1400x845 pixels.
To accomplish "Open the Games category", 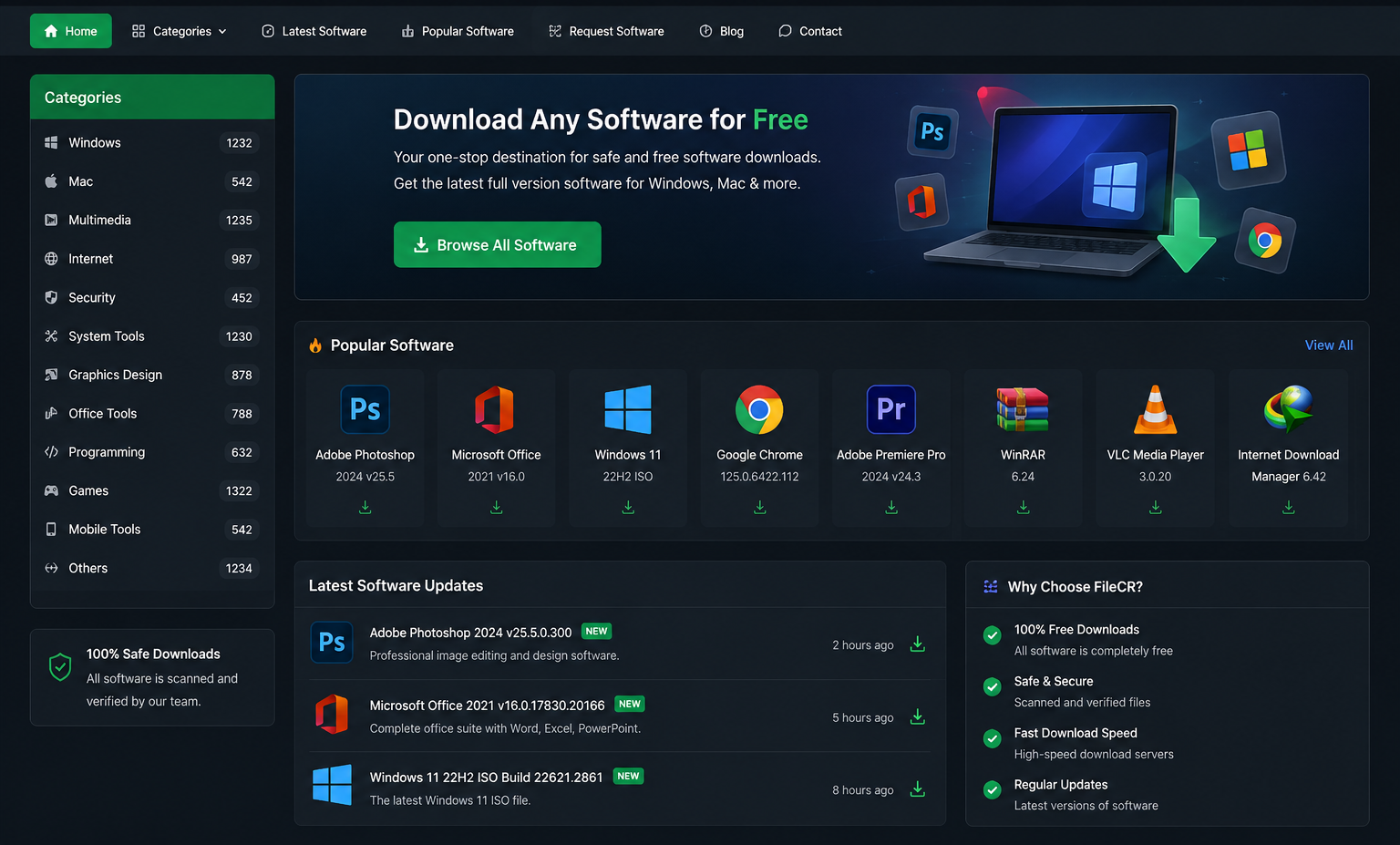I will (152, 490).
